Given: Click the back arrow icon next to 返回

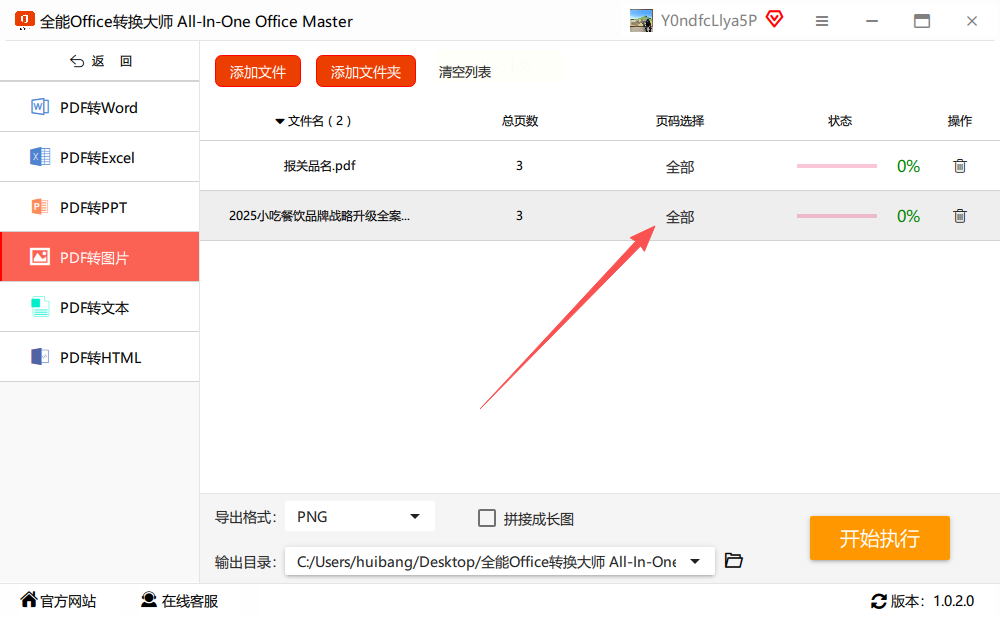Looking at the screenshot, I should (77, 61).
